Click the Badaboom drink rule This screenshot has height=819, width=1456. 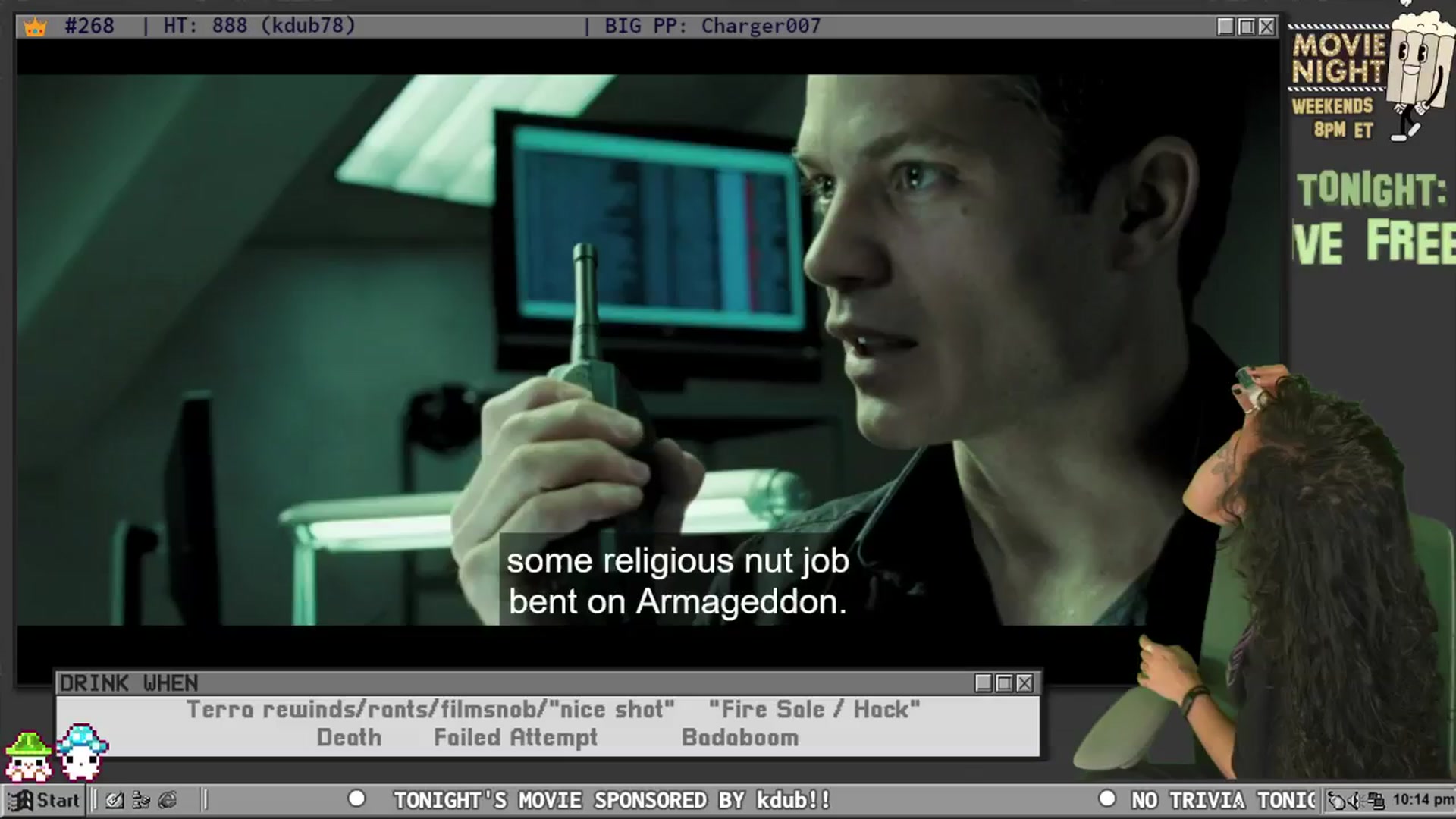[x=740, y=738]
